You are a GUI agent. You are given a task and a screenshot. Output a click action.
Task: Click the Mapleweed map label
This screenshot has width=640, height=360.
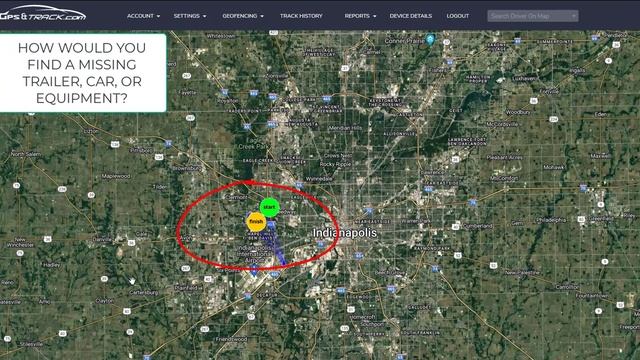116,176
